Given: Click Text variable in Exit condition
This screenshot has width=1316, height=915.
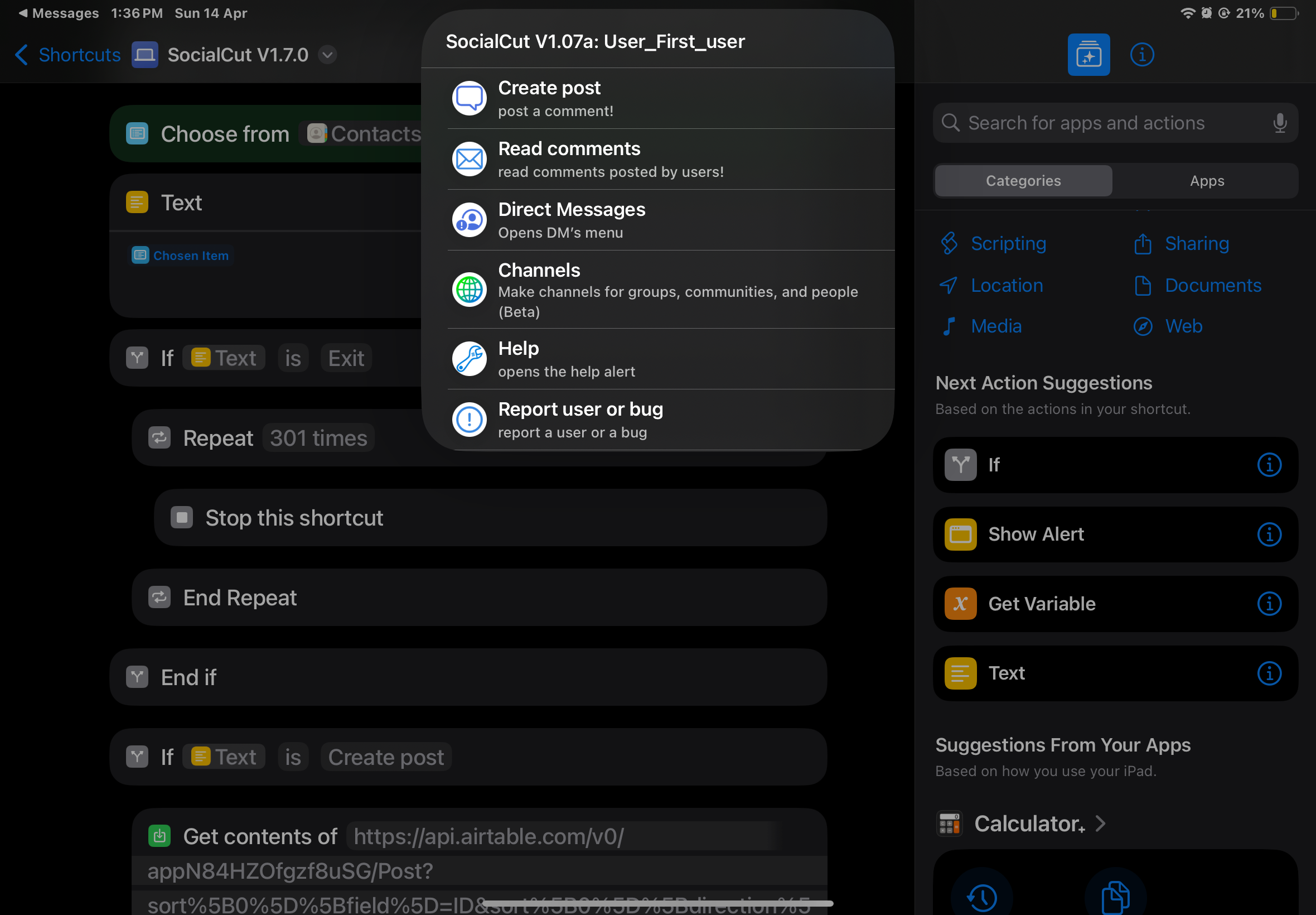Looking at the screenshot, I should pyautogui.click(x=224, y=358).
